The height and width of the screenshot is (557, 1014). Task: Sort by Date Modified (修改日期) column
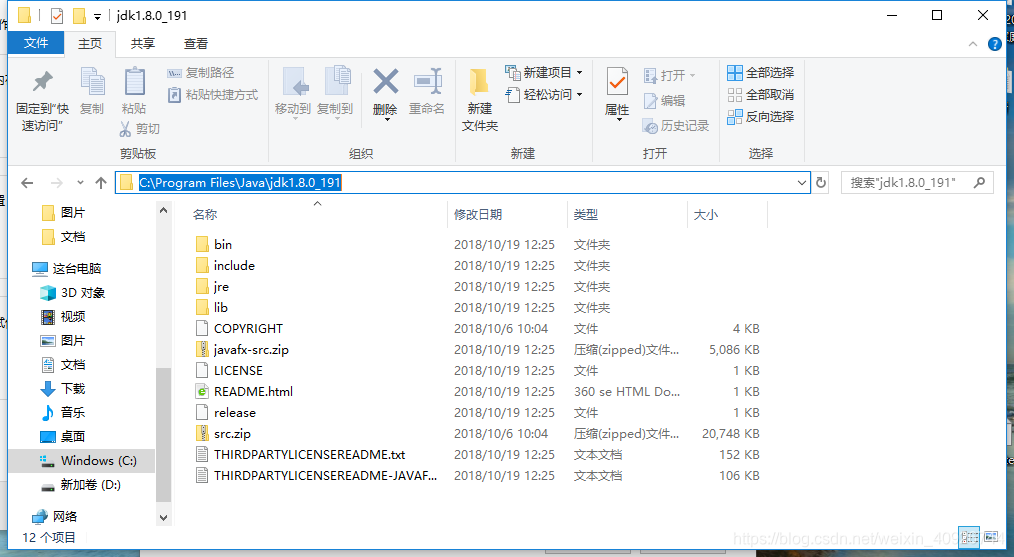(x=478, y=215)
